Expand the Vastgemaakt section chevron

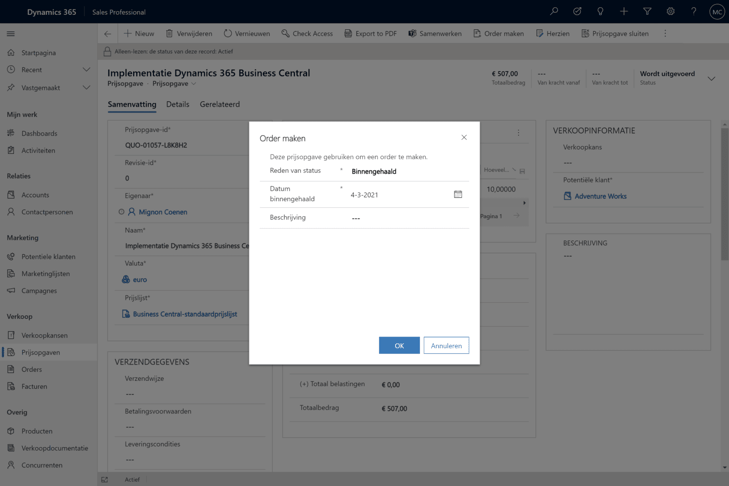click(x=86, y=87)
